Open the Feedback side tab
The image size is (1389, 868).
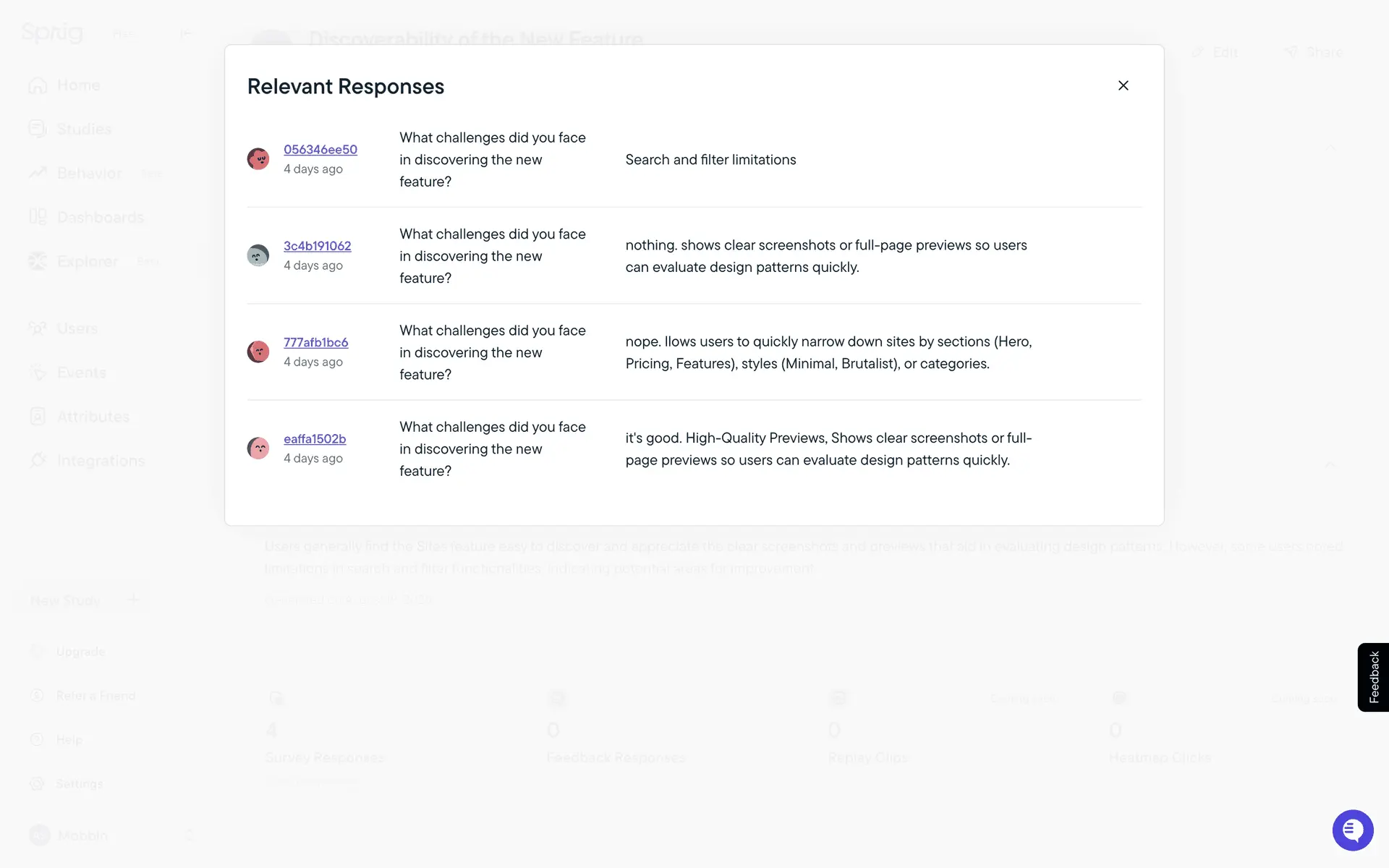(x=1373, y=677)
